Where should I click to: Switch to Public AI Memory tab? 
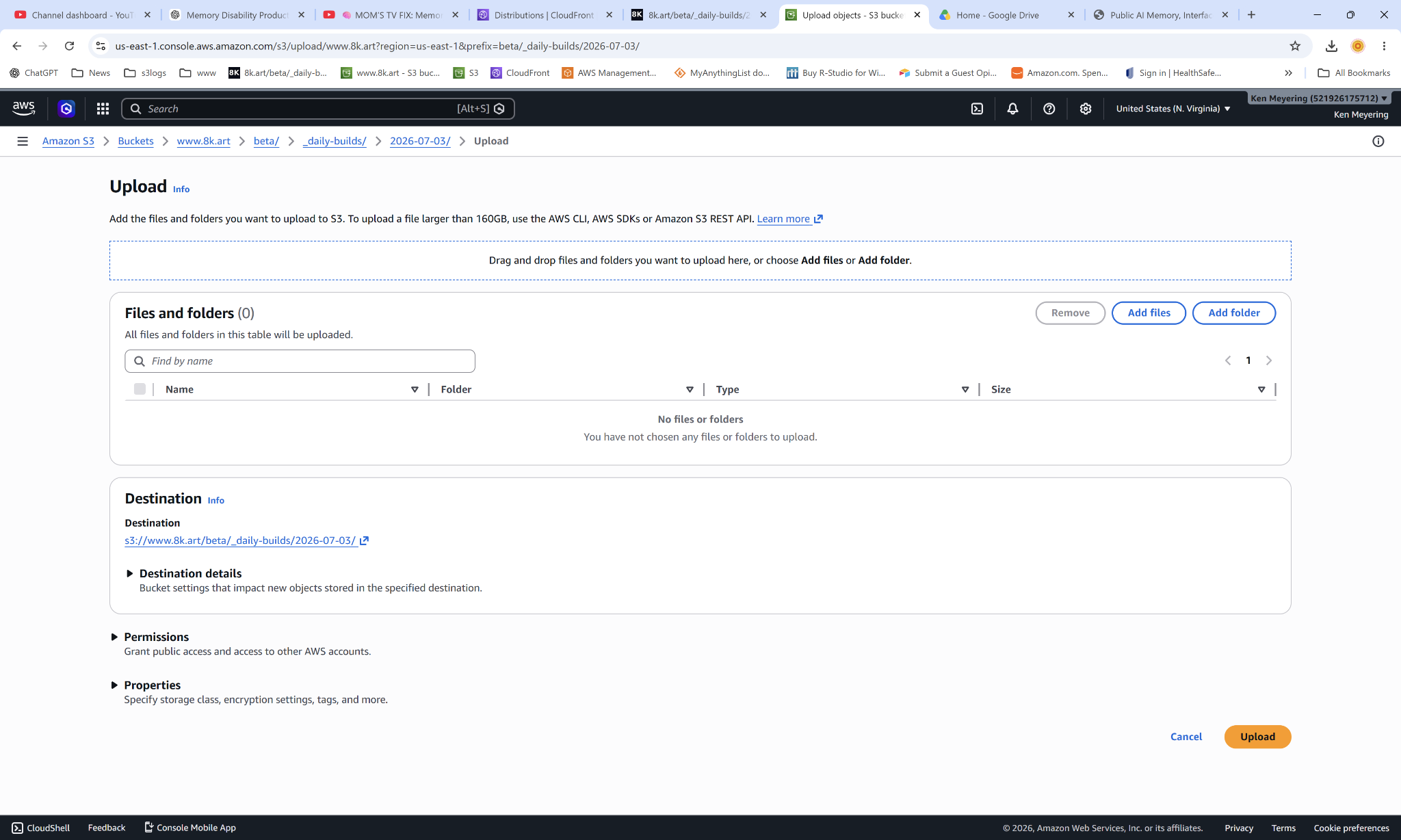click(x=1160, y=14)
